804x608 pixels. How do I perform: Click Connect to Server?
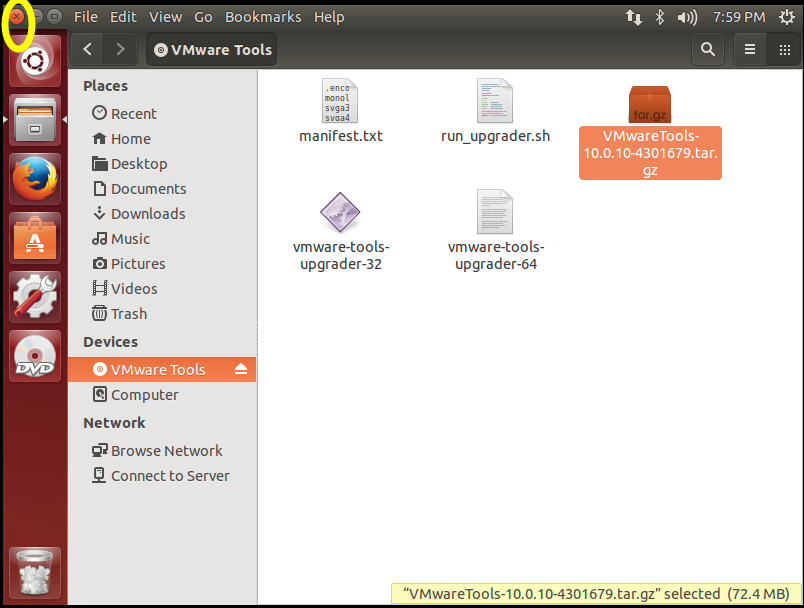162,476
